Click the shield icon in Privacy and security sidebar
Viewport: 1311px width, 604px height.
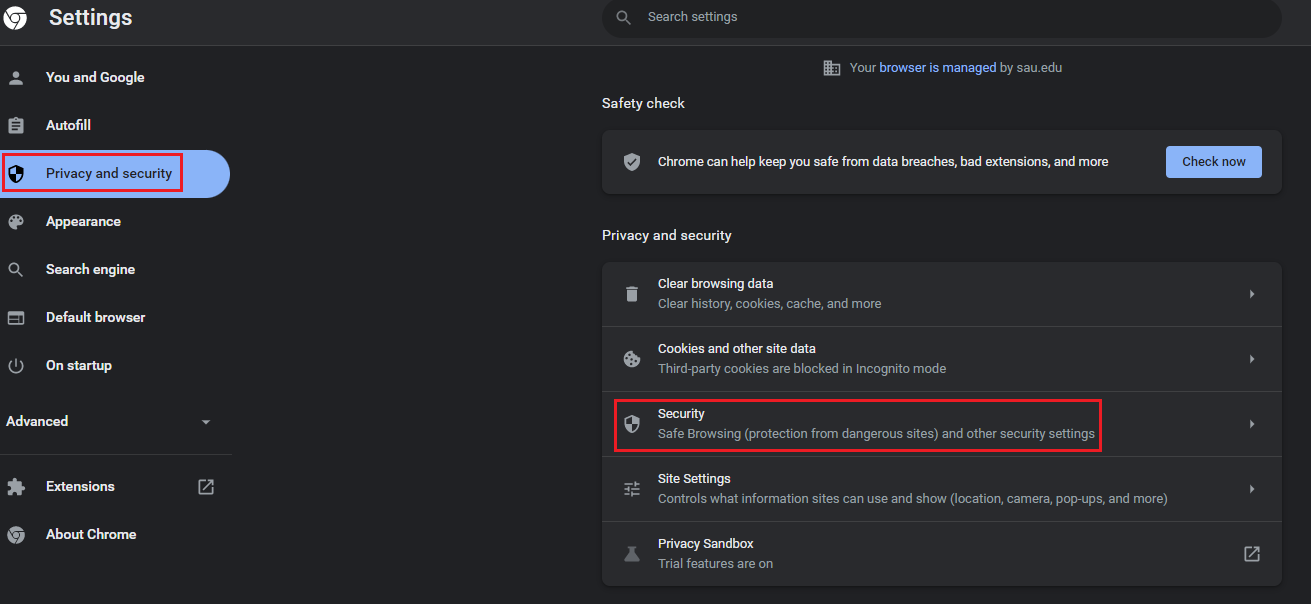[x=16, y=174]
